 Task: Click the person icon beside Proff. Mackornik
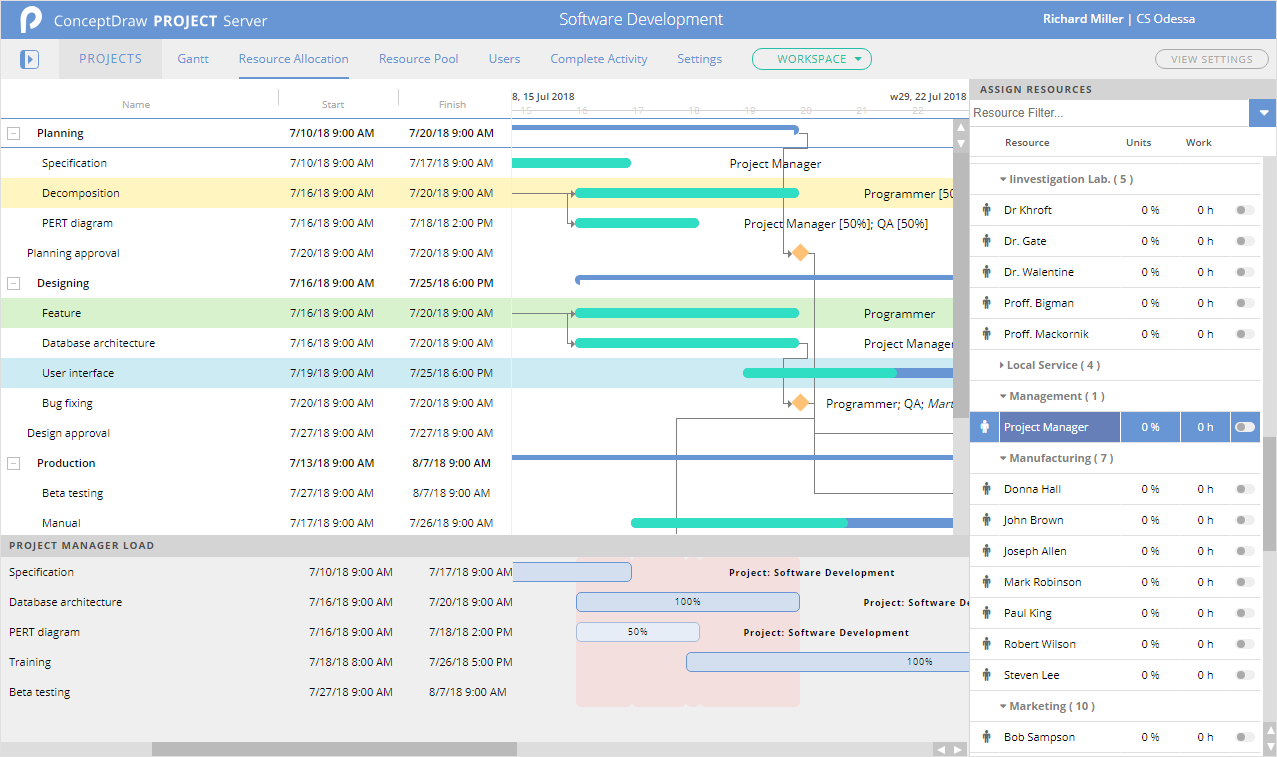click(x=986, y=334)
